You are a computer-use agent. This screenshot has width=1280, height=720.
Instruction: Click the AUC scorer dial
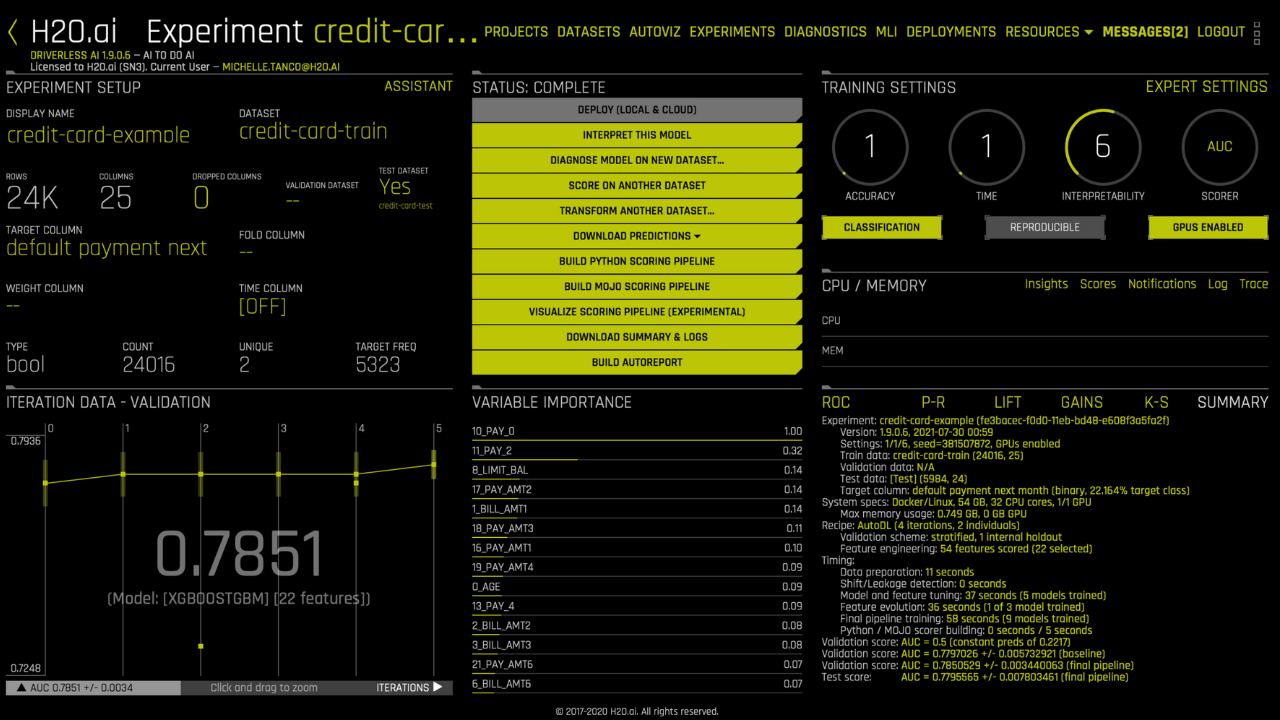1220,147
